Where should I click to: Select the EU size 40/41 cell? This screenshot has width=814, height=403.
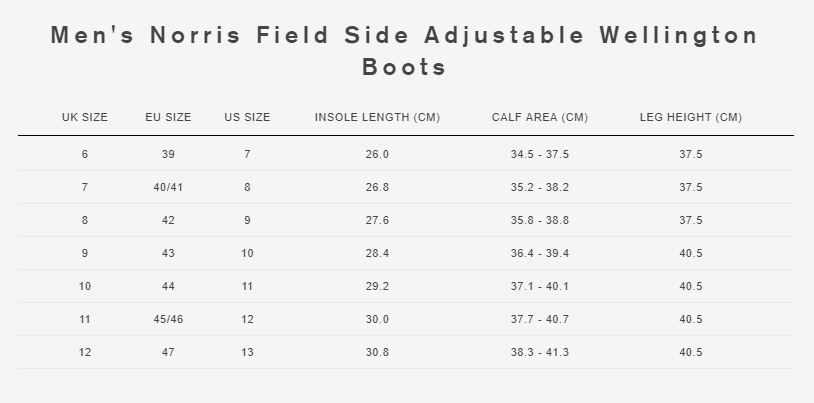click(x=168, y=187)
